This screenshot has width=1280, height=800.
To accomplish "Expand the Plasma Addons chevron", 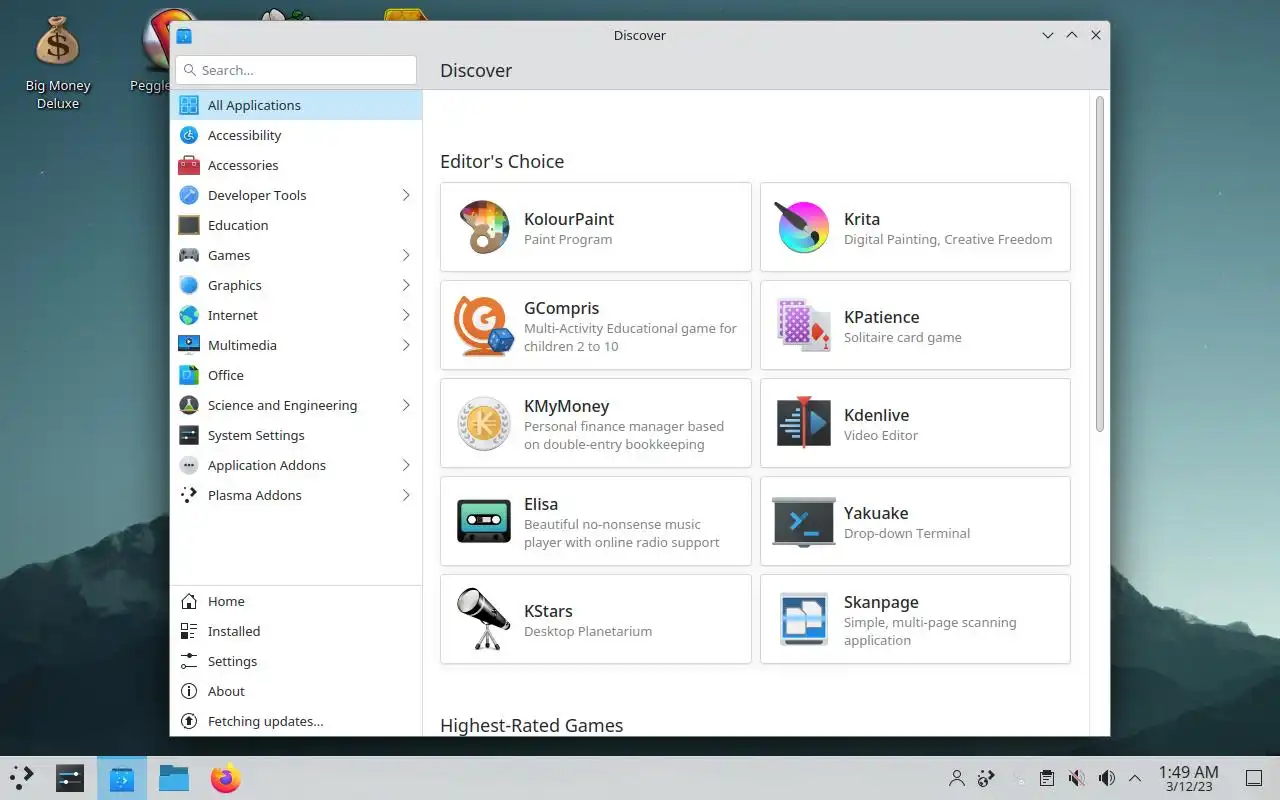I will click(406, 495).
